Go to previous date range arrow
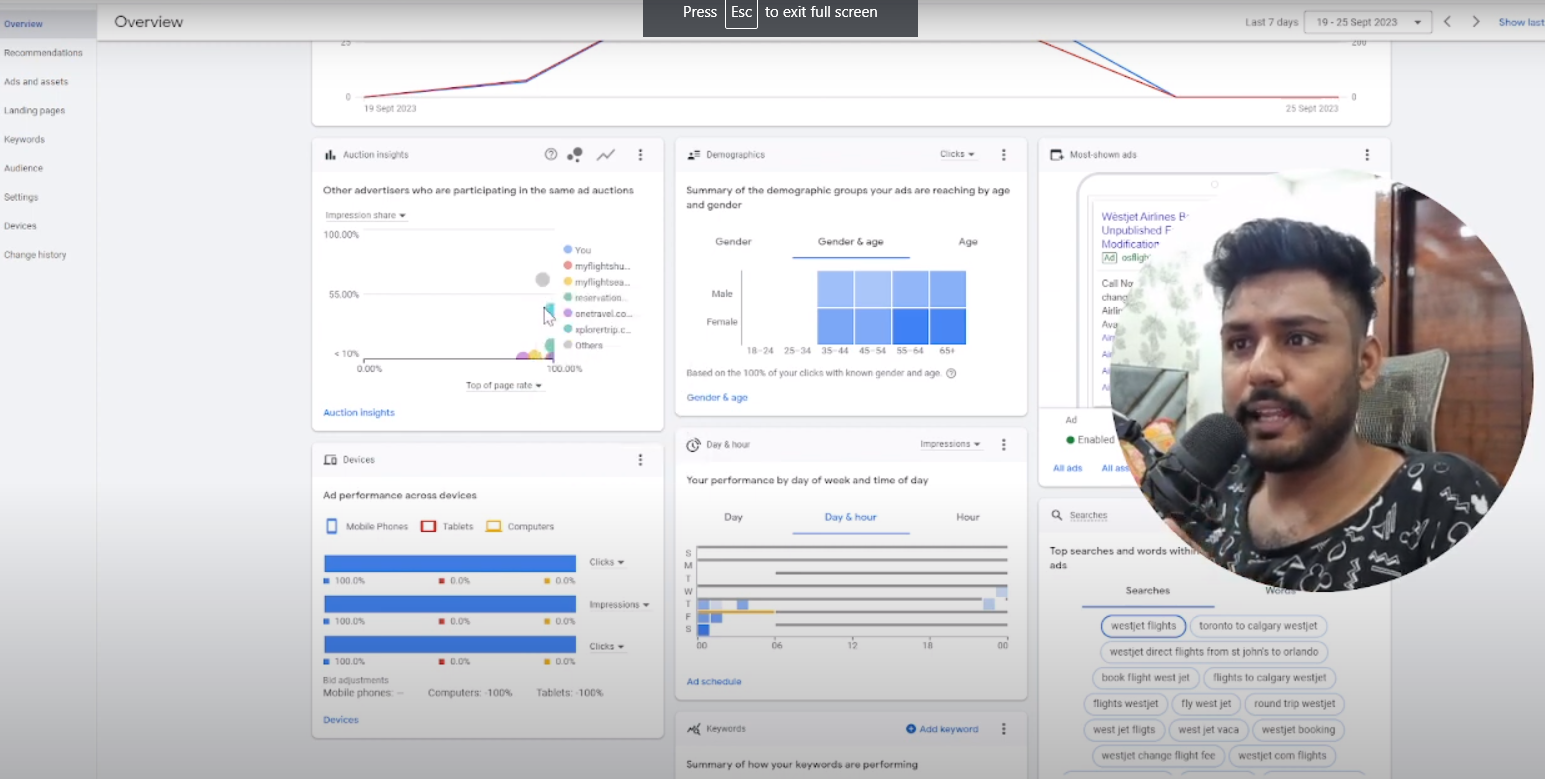1545x779 pixels. tap(1446, 21)
